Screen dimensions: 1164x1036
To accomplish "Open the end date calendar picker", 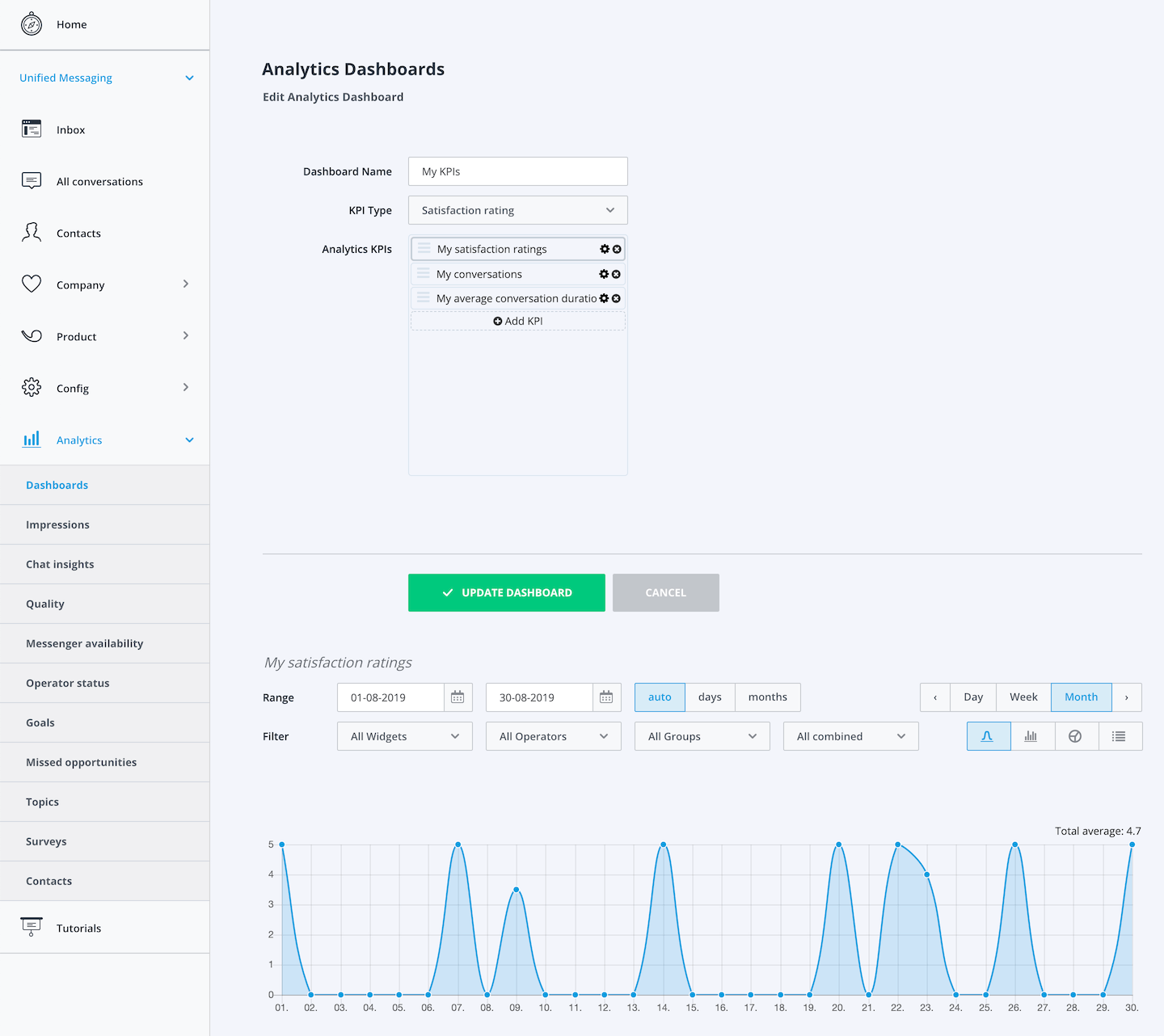I will 606,697.
